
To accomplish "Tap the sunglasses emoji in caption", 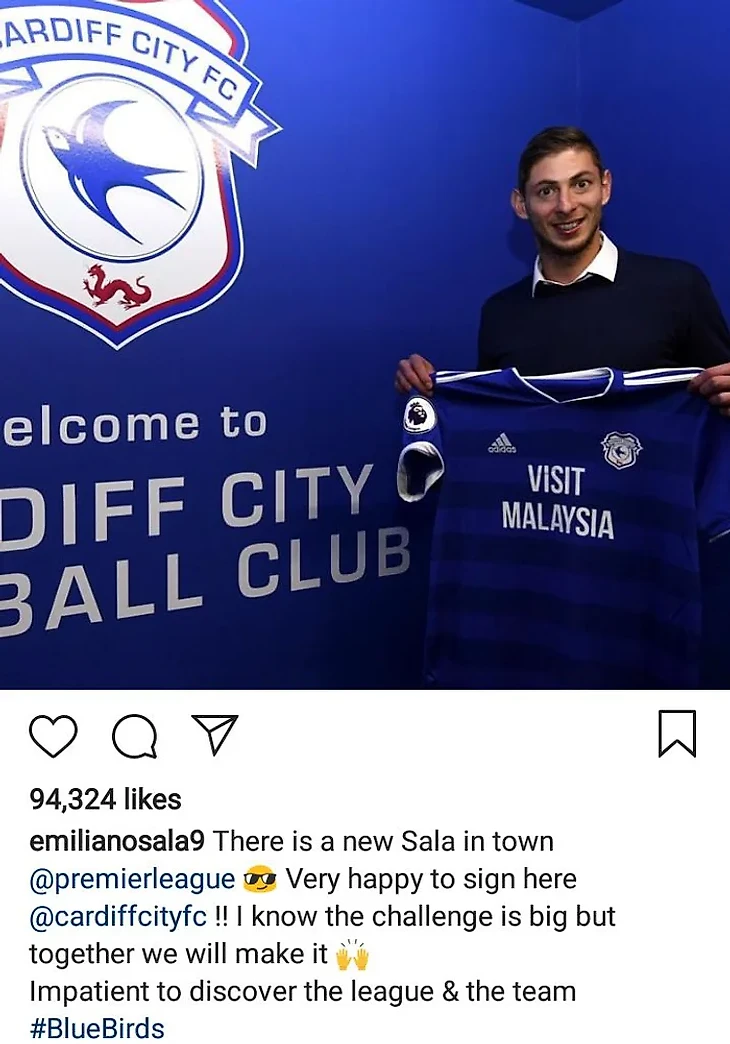I will (260, 880).
